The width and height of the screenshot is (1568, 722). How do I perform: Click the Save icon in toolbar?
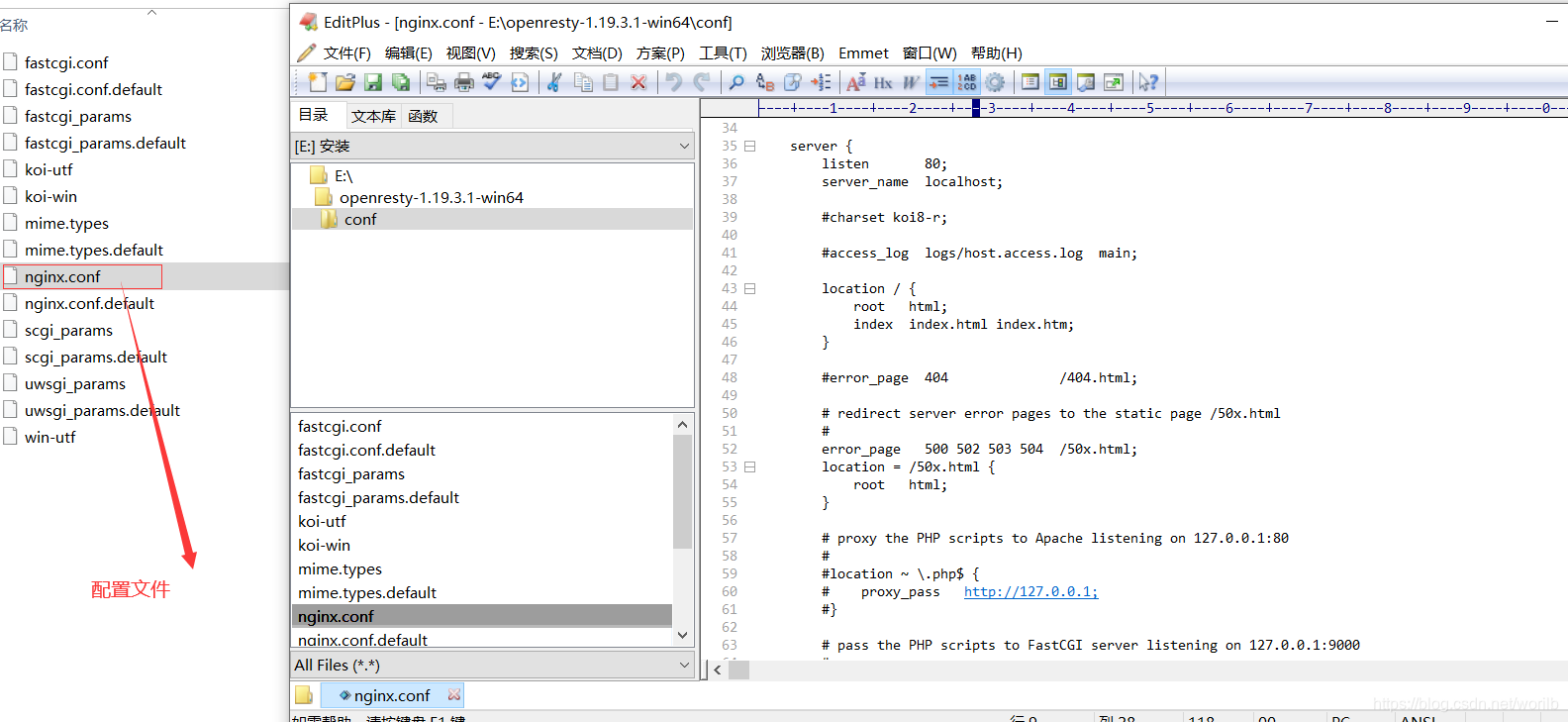pos(373,82)
